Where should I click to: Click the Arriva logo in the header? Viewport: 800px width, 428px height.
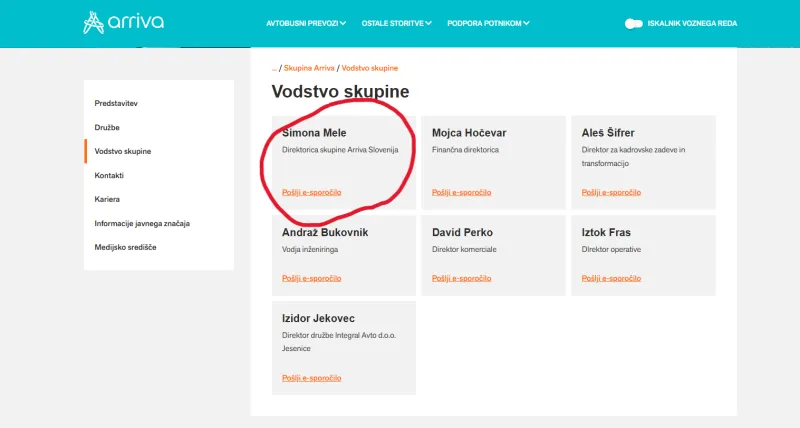tap(123, 22)
